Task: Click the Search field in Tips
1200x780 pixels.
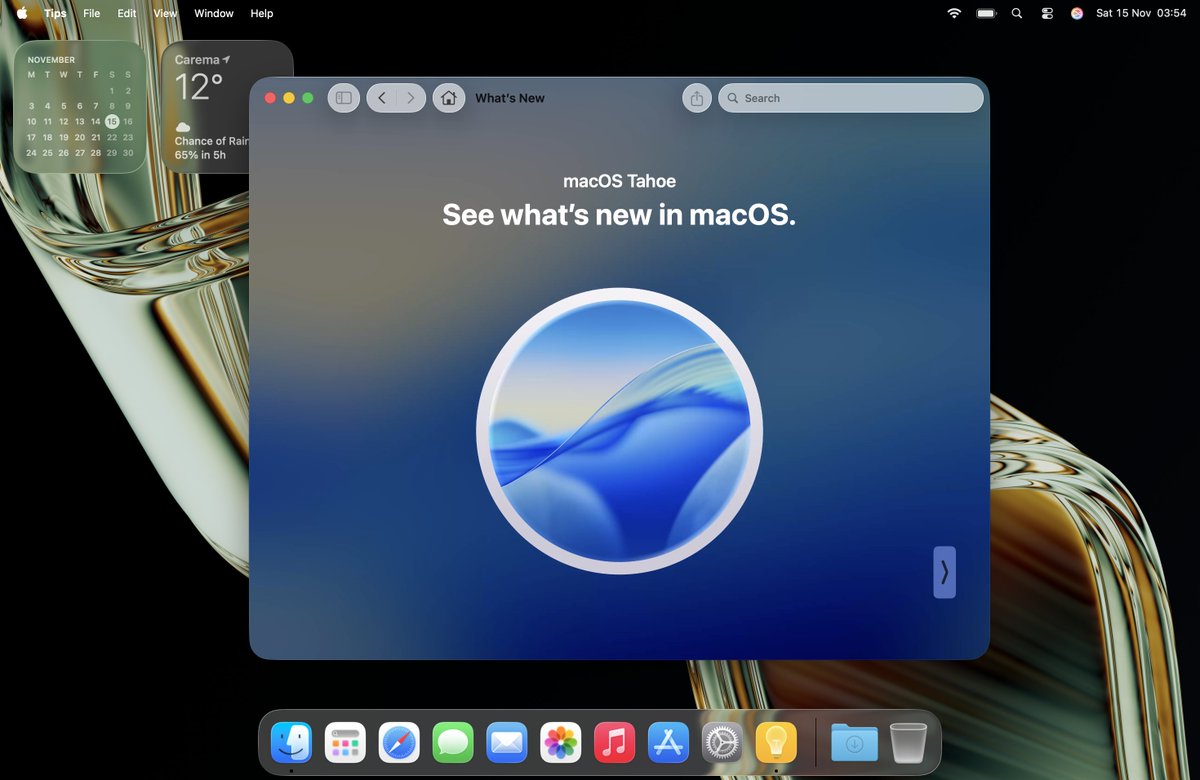Action: pyautogui.click(x=851, y=98)
